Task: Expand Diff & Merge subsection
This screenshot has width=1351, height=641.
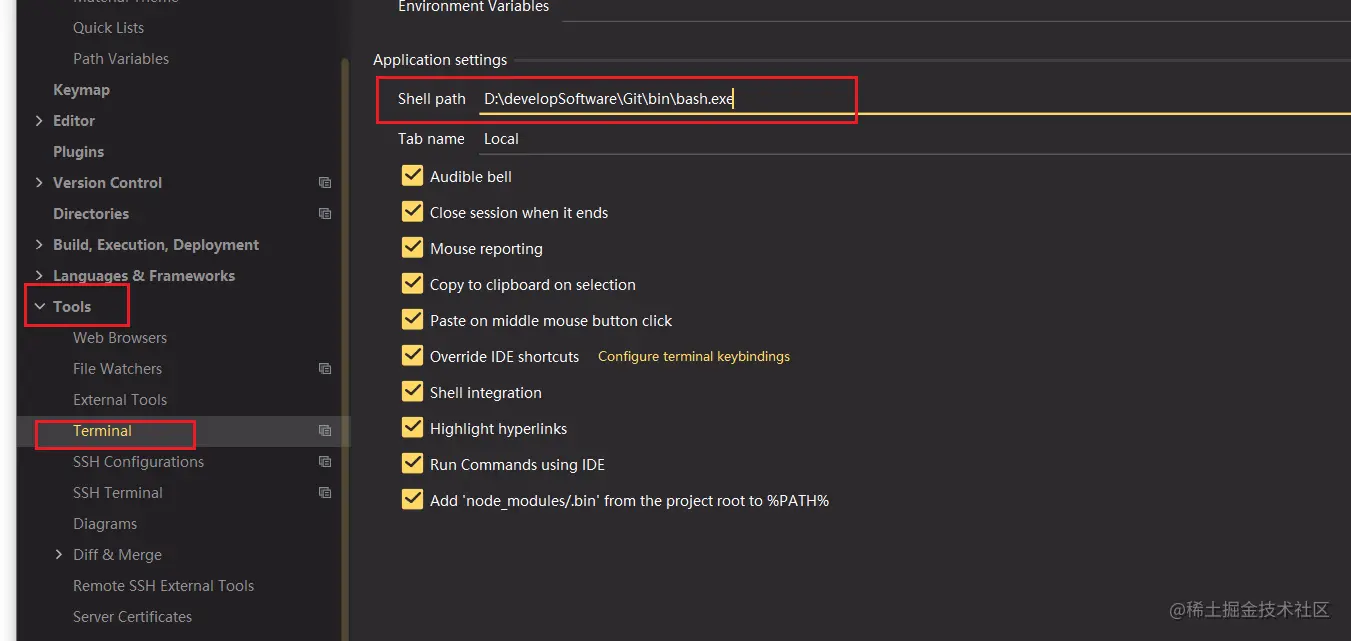Action: (59, 555)
